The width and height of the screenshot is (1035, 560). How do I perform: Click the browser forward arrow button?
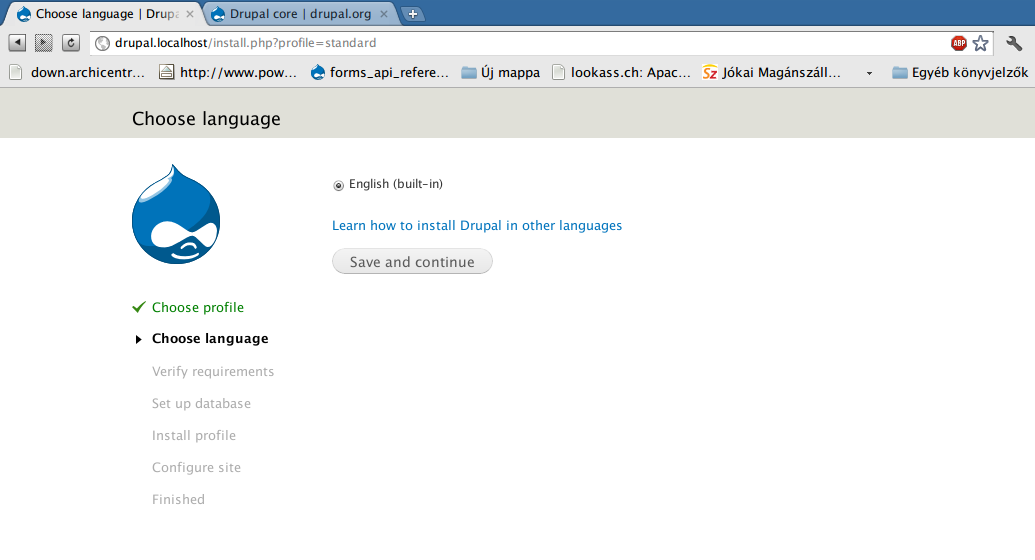coord(44,43)
